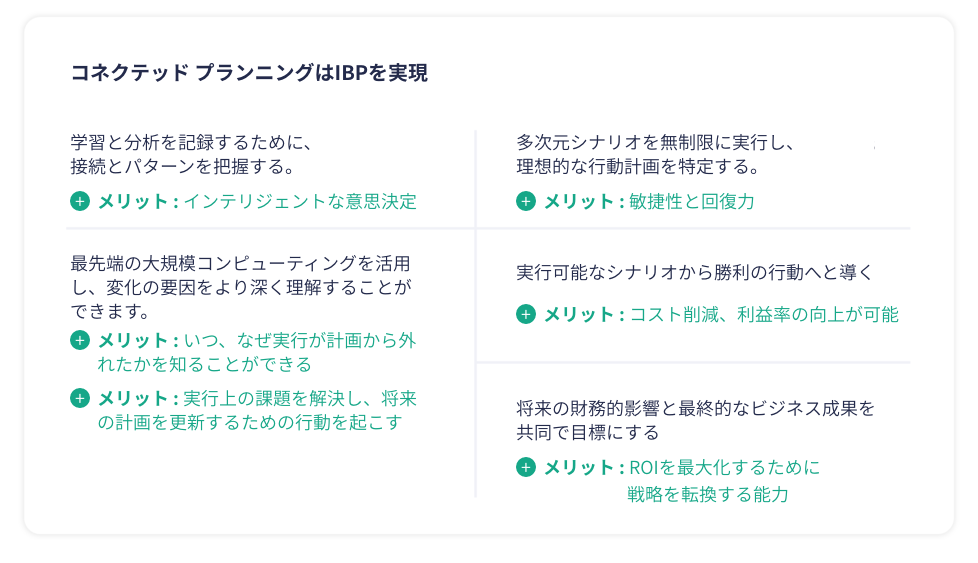Click the text 多次元シナリオを無制限に実行し、
The height and width of the screenshot is (563, 978).
(x=655, y=142)
